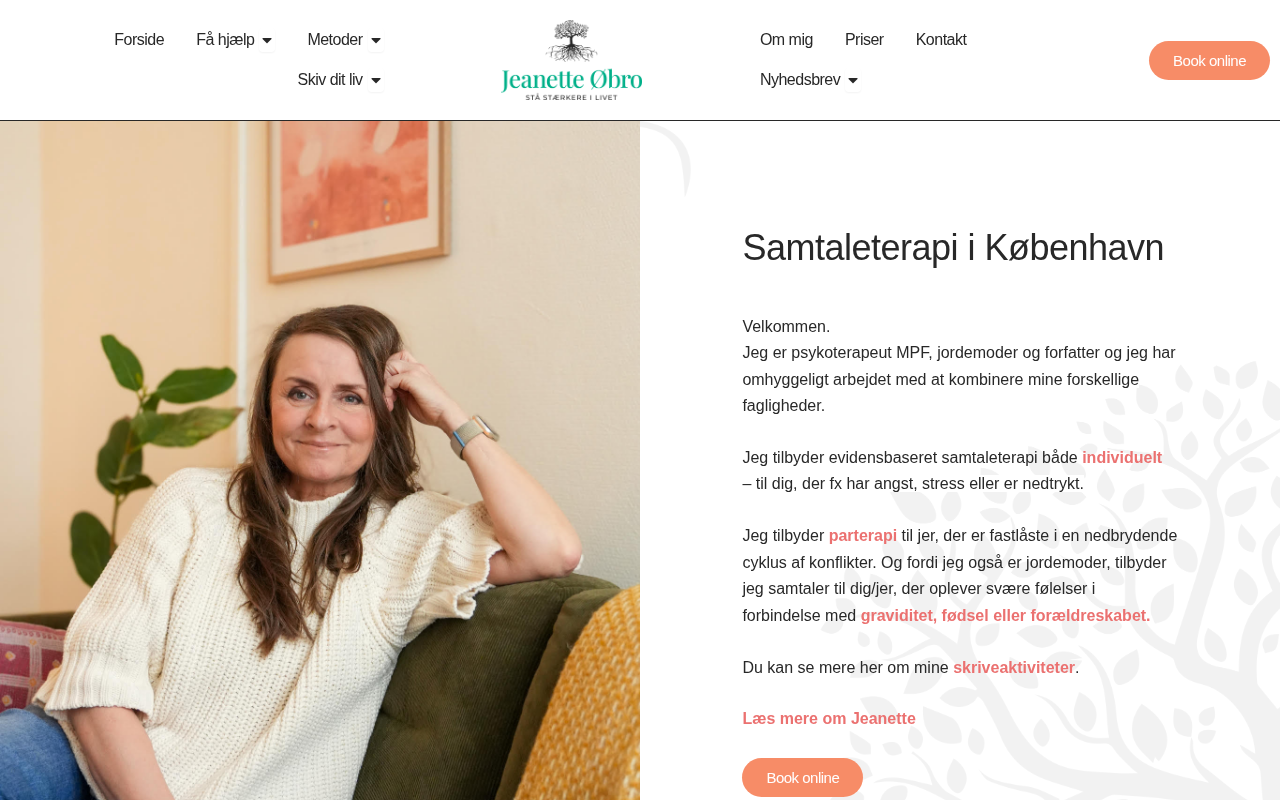Click the Book online button in header

[1209, 60]
